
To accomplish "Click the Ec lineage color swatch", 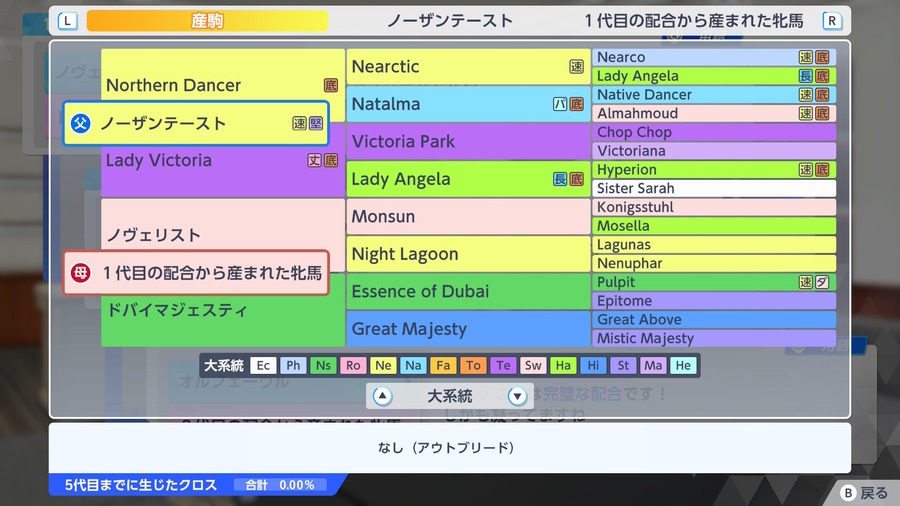I will coord(263,365).
